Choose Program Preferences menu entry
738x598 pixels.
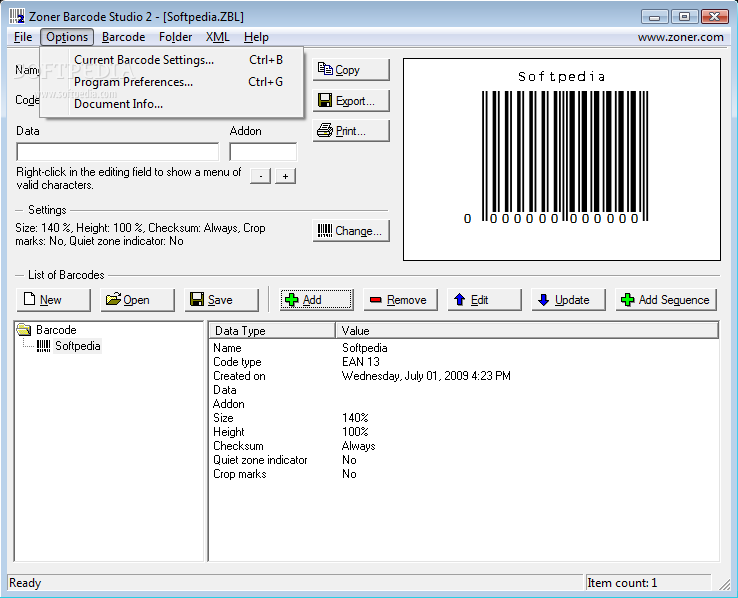[172, 82]
